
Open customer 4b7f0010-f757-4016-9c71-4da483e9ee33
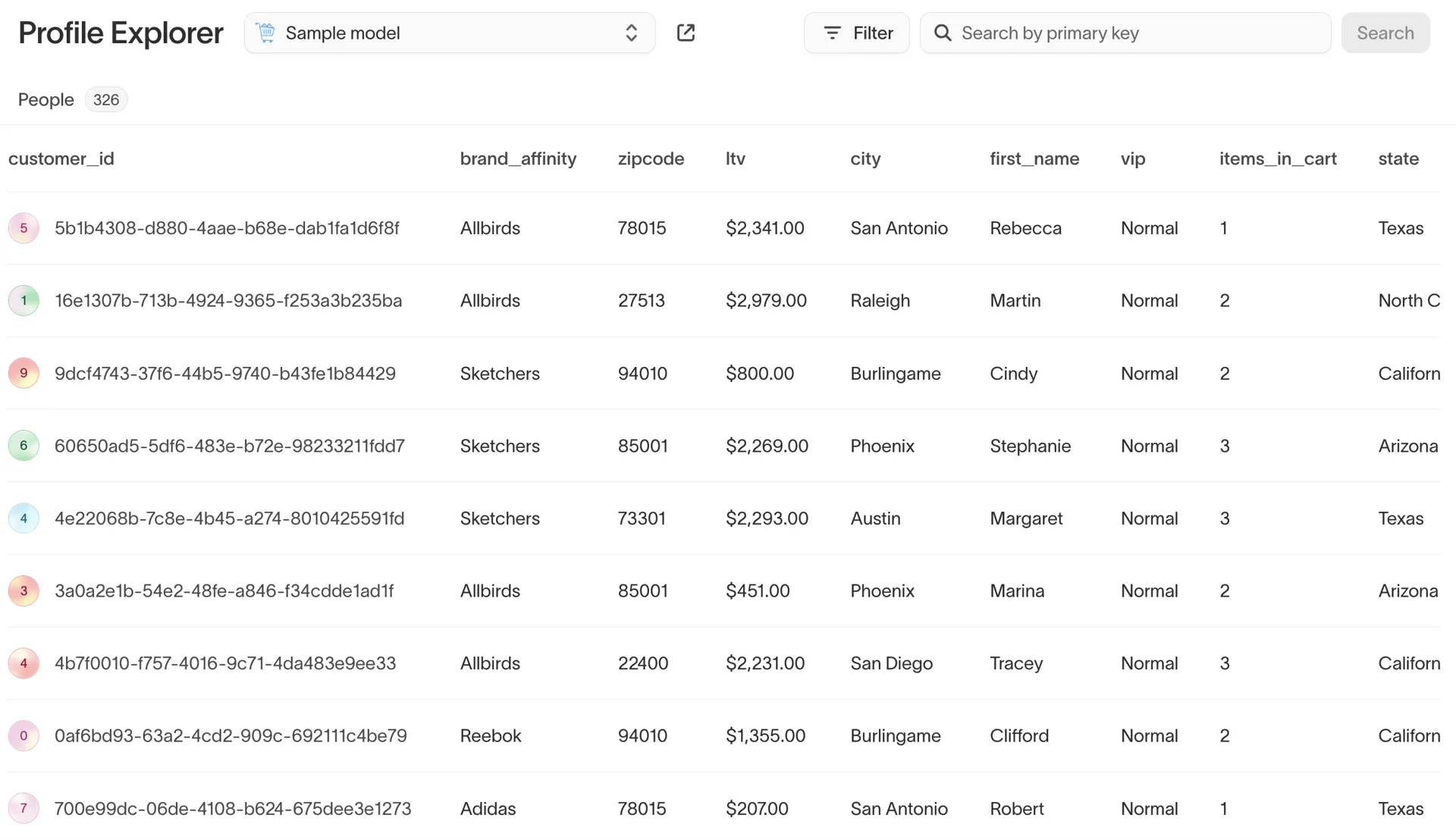(x=225, y=663)
